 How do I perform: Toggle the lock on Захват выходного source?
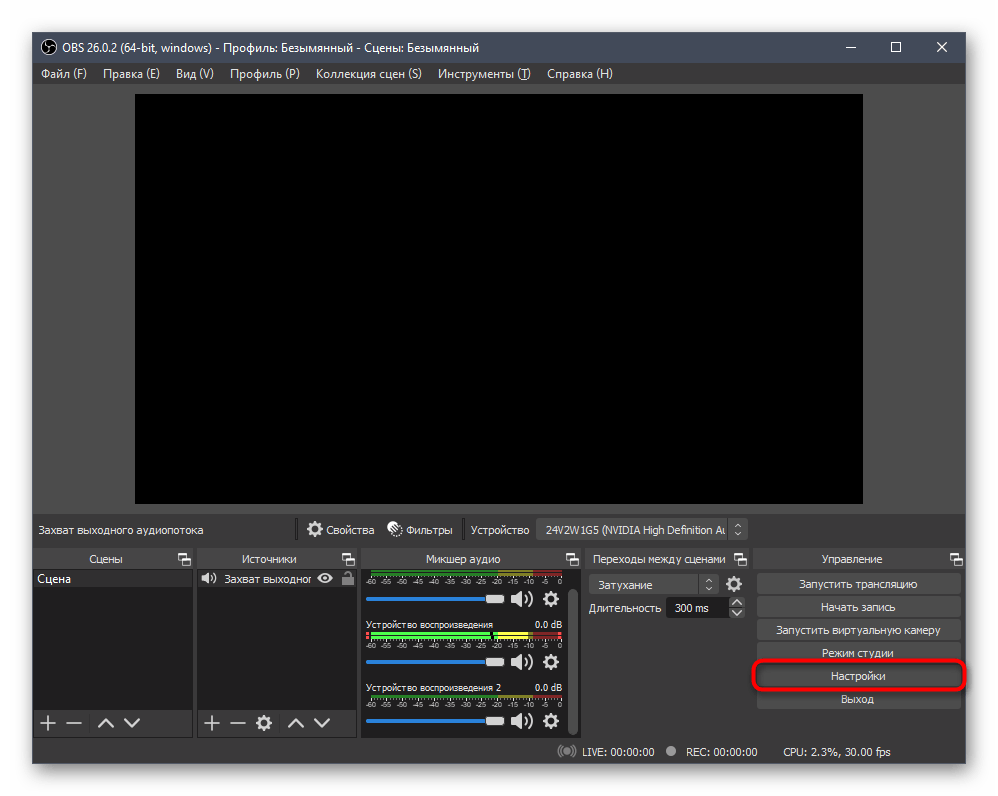pos(348,579)
